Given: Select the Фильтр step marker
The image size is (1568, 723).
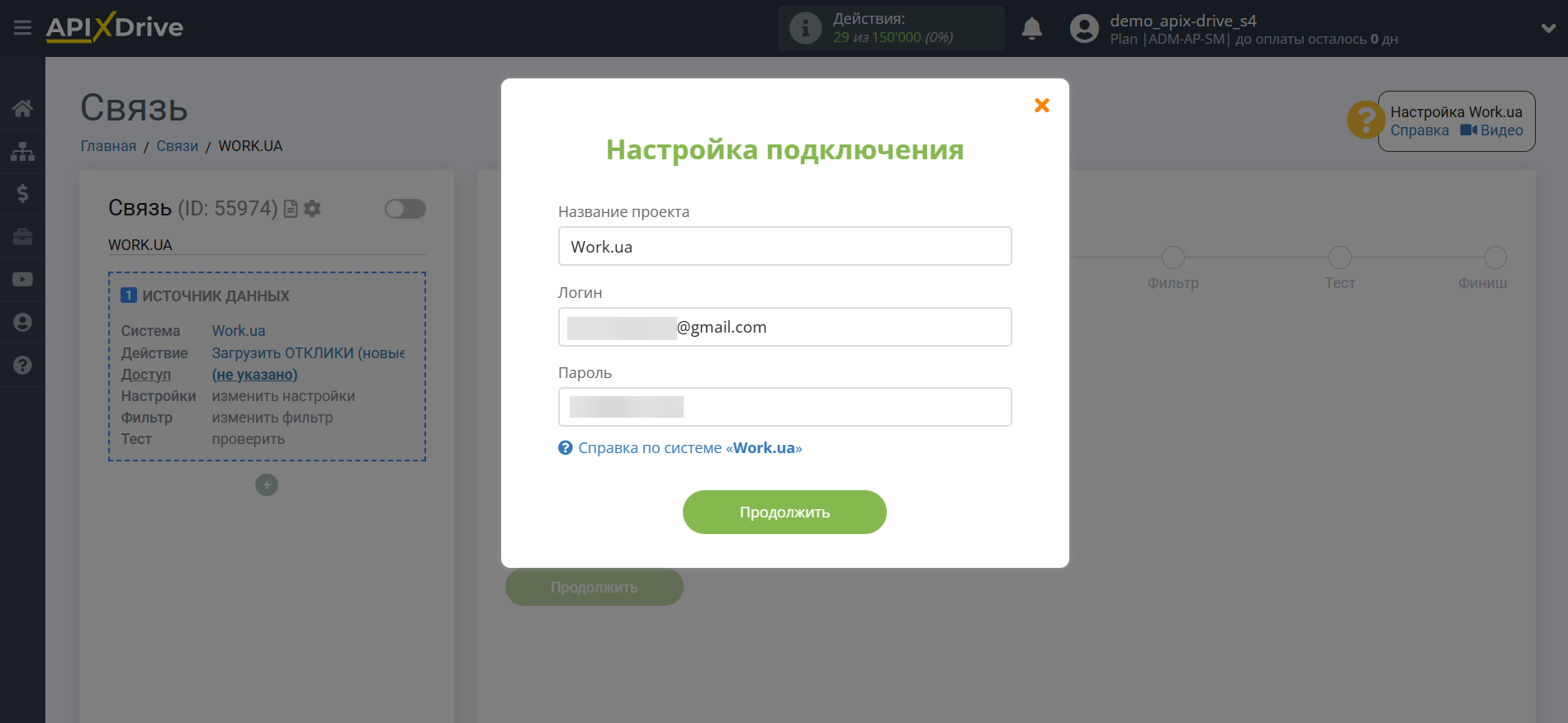Looking at the screenshot, I should click(x=1172, y=258).
